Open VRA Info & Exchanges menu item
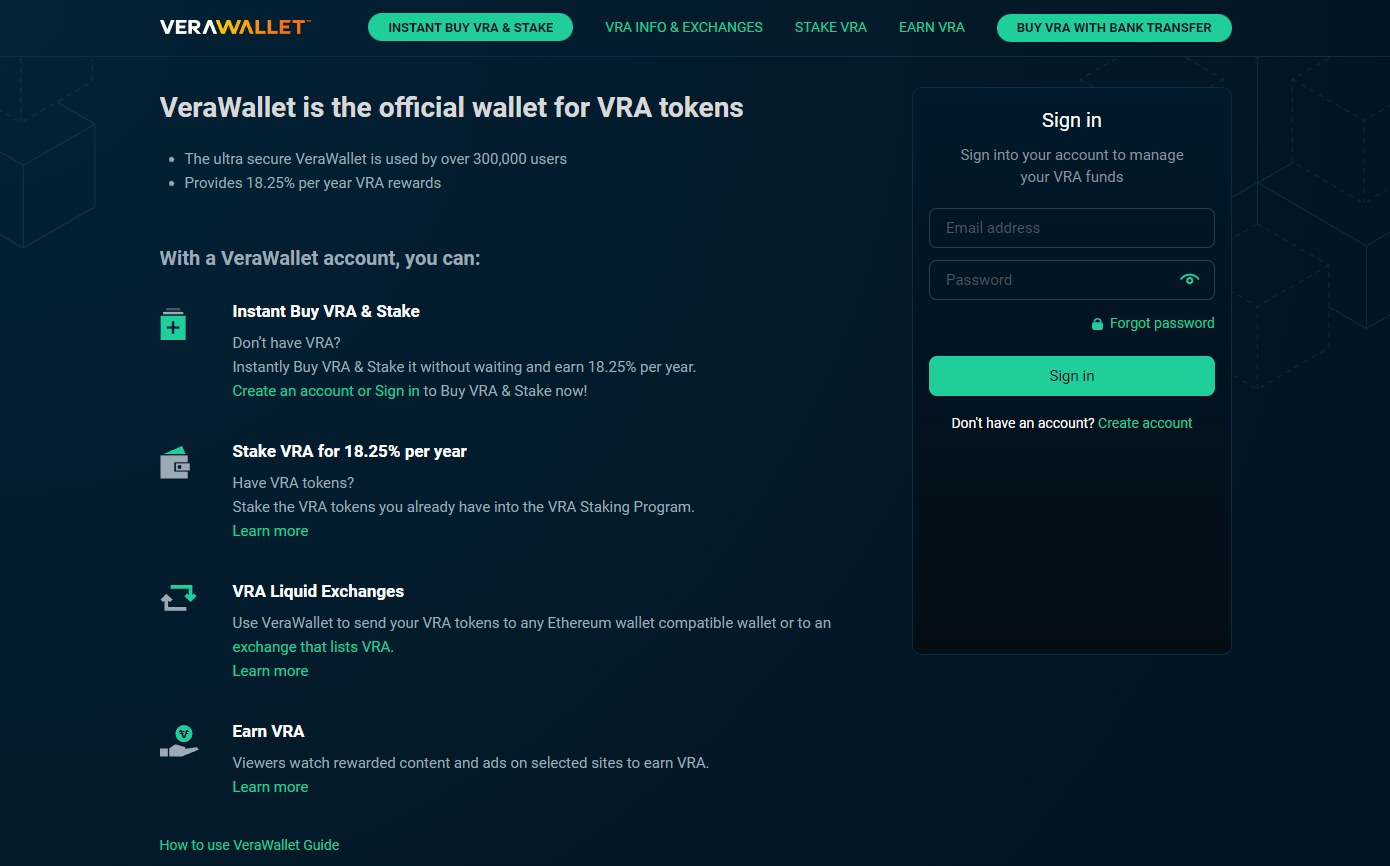Image resolution: width=1390 pixels, height=866 pixels. 684,28
